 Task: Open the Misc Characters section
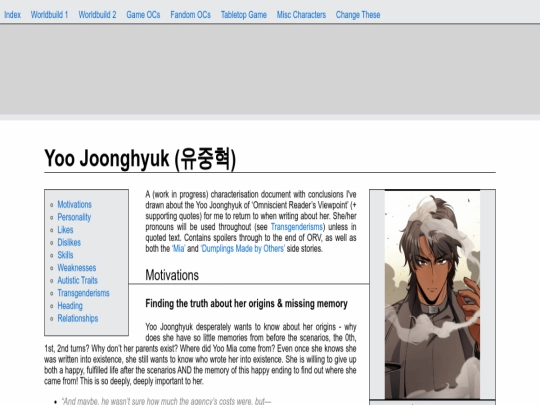pos(301,15)
